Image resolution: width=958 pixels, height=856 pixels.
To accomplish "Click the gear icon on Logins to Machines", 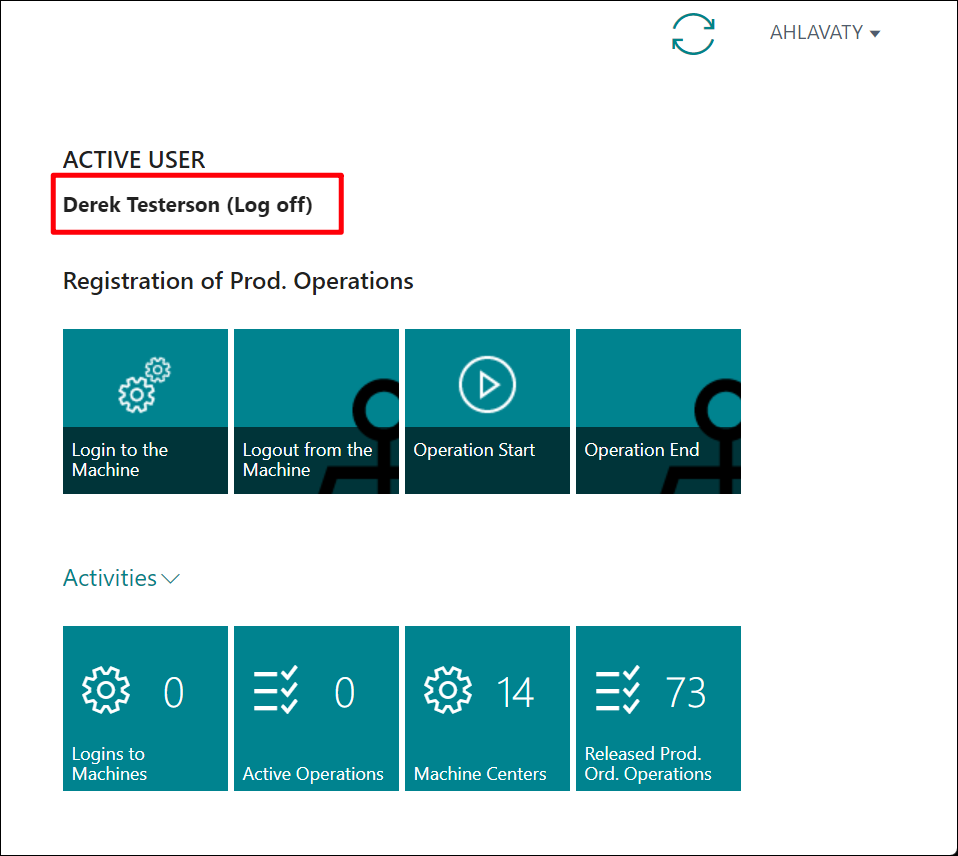I will (x=106, y=690).
